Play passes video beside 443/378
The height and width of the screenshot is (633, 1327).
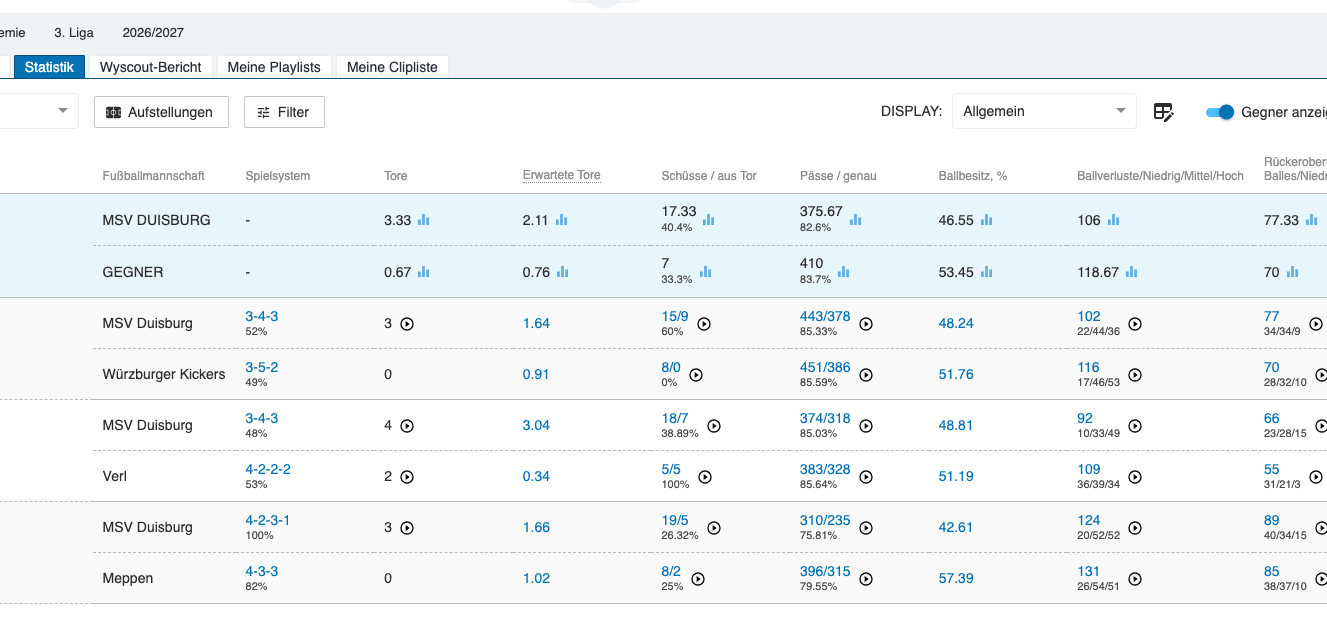(x=867, y=324)
